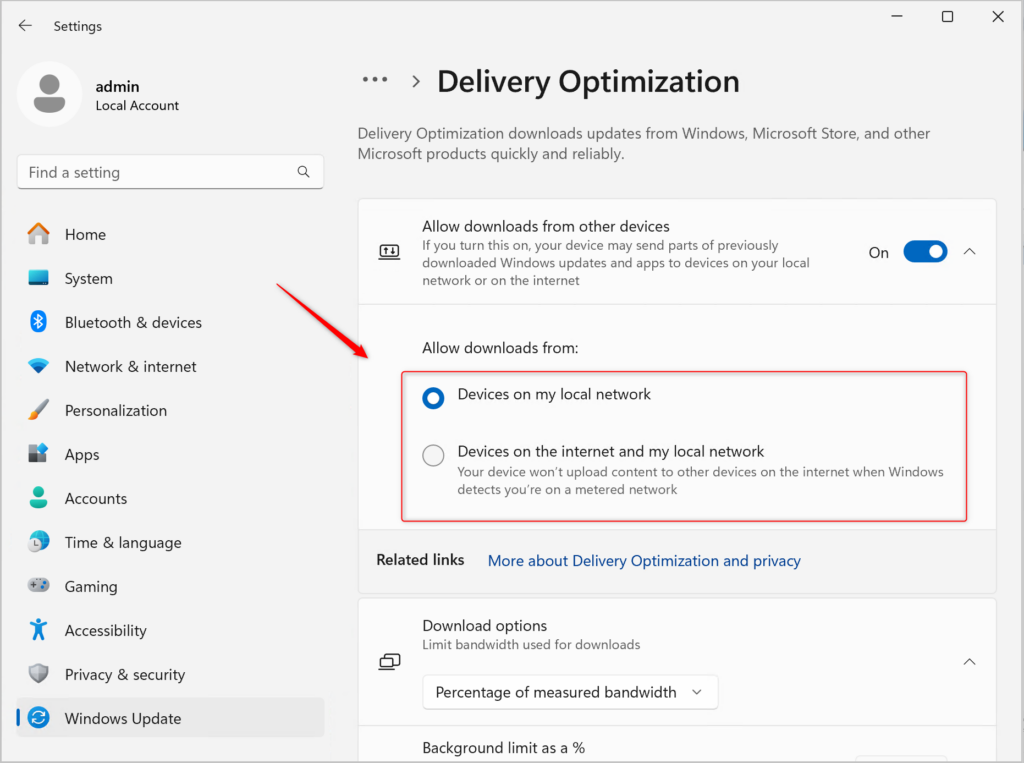This screenshot has height=763, width=1024.
Task: Click the Related links label
Action: (x=420, y=560)
